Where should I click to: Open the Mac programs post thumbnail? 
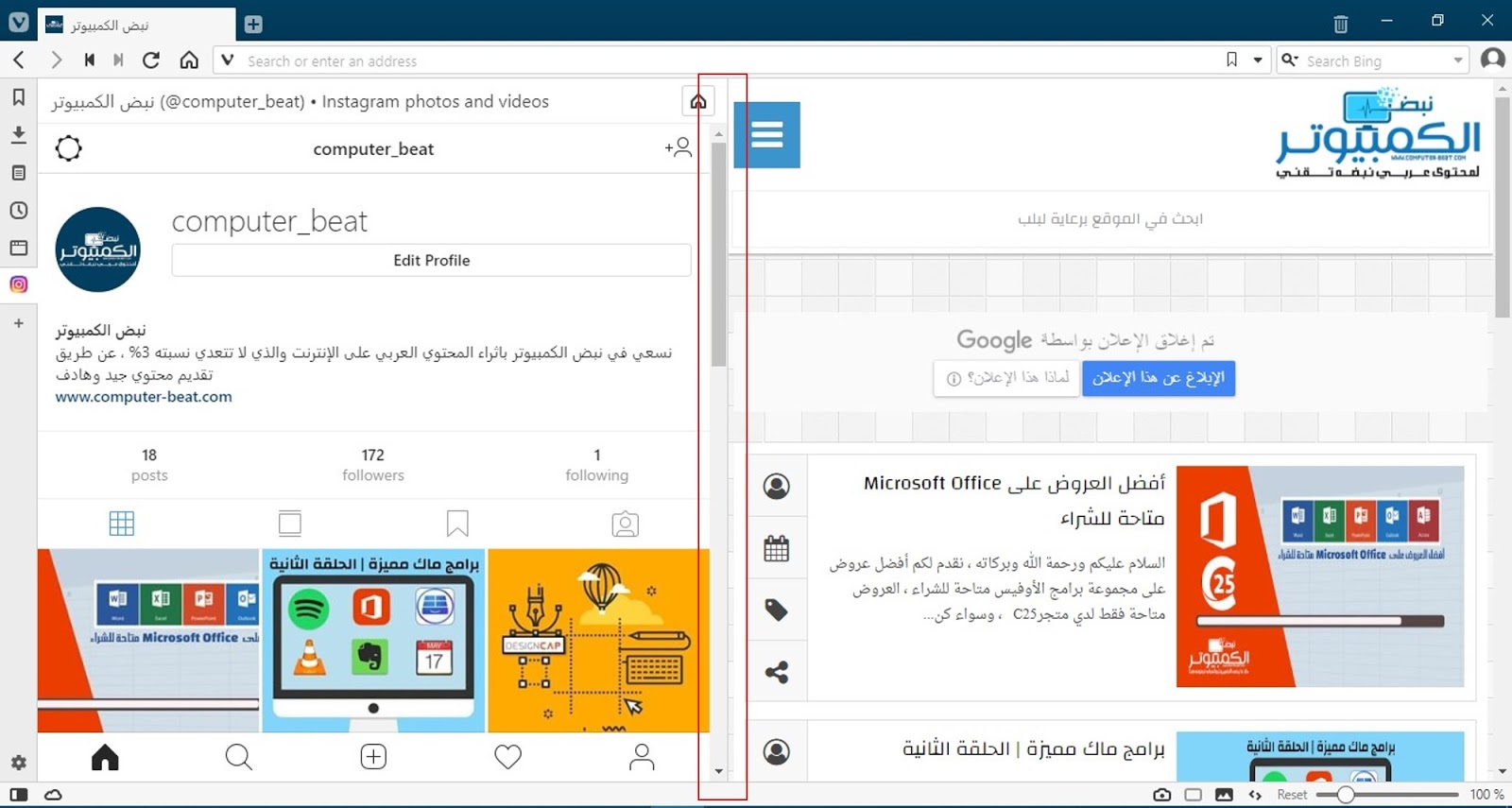[x=373, y=641]
